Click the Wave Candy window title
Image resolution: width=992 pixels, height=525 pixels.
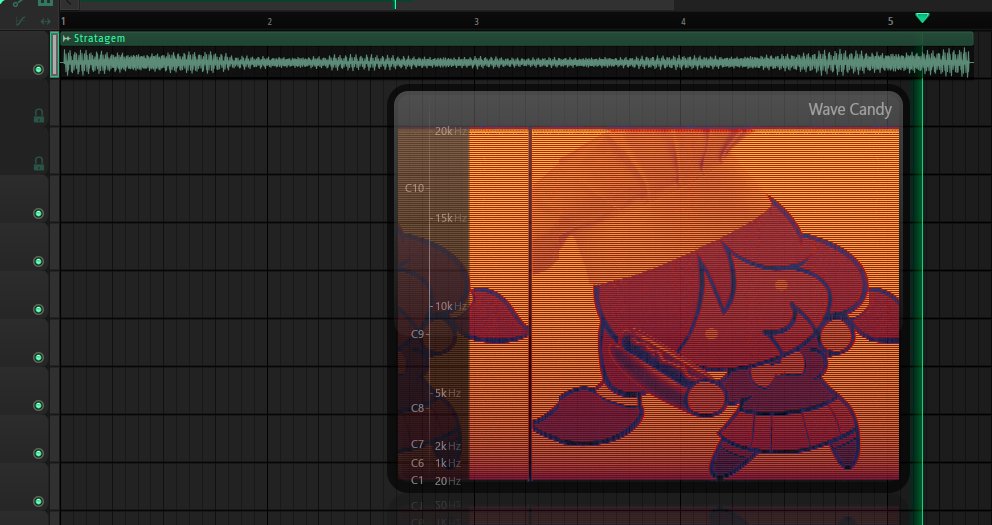[x=850, y=109]
